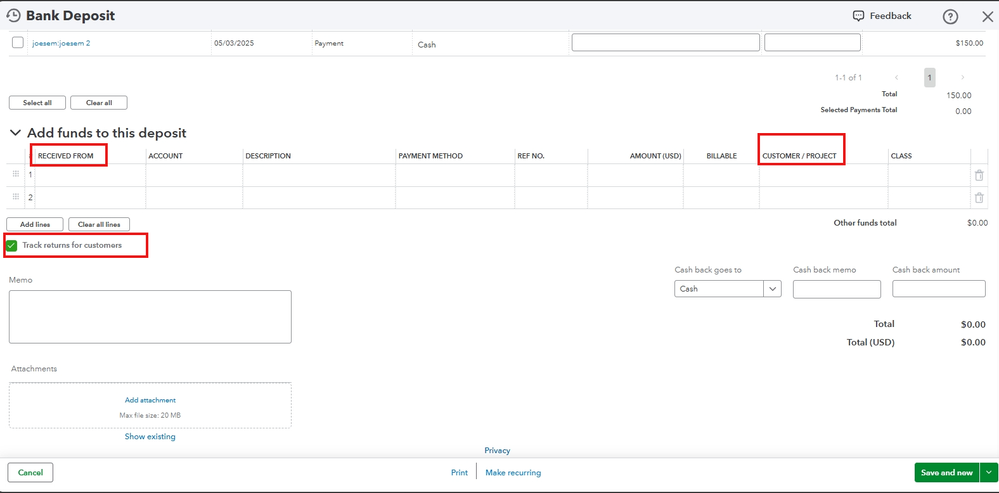The height and width of the screenshot is (493, 999).
Task: Toggle Track returns for customers checkbox
Action: [x=11, y=245]
